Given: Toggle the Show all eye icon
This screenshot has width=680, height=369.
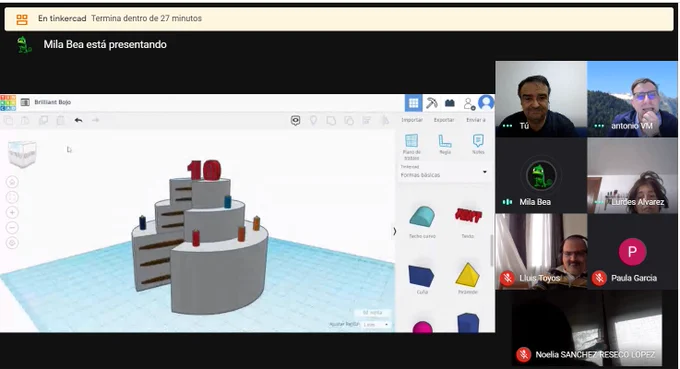Looking at the screenshot, I should 295,121.
